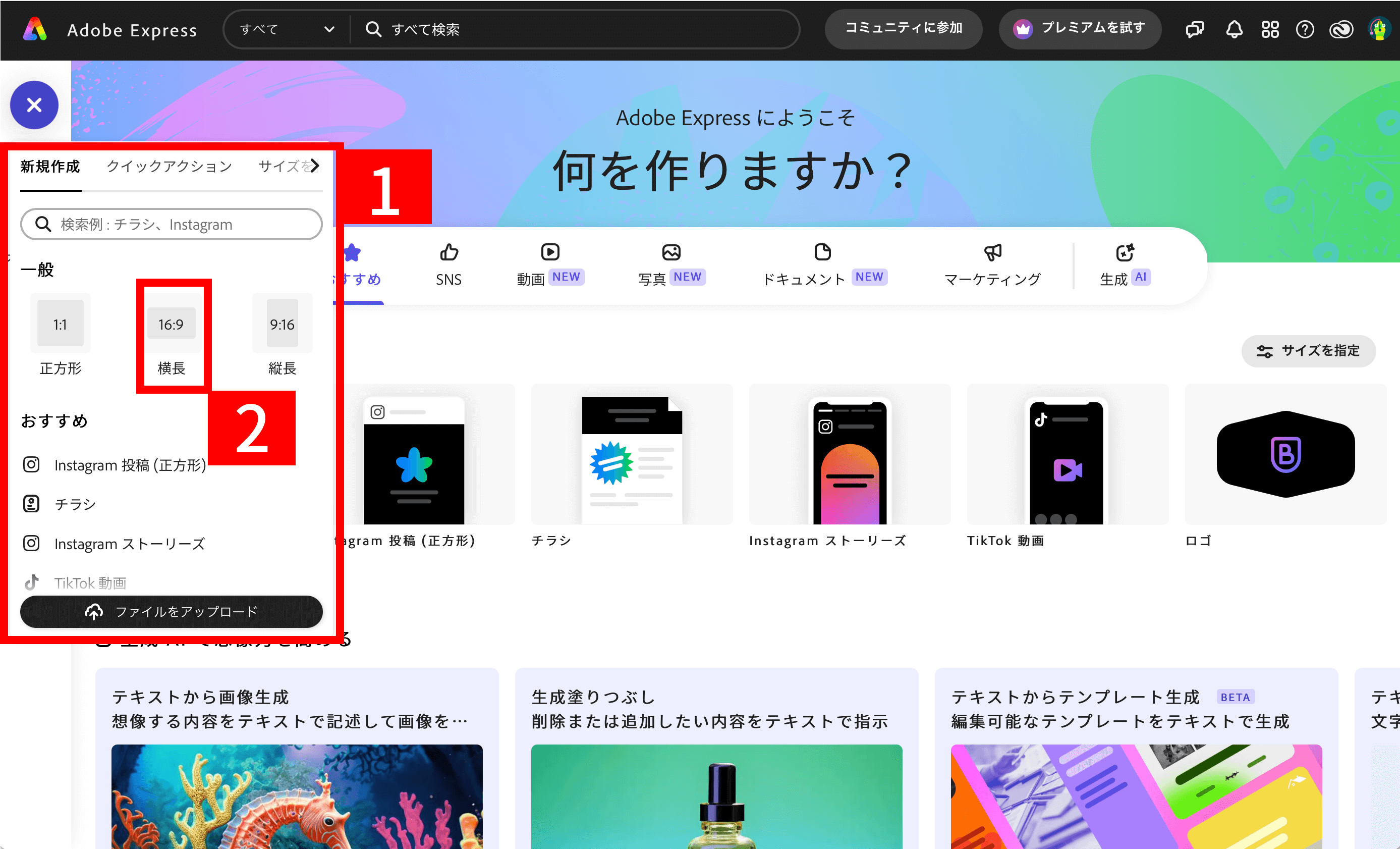The image size is (1400, 849).
Task: Click the cloud upload icon on ファイルをアップロード
Action: [94, 611]
